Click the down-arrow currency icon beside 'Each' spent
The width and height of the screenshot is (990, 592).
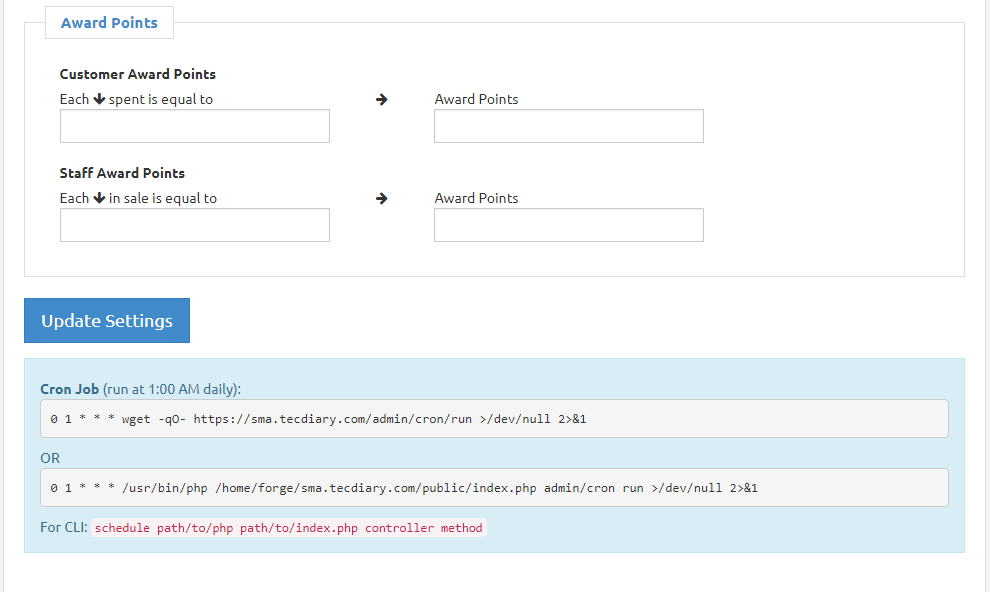coord(97,99)
